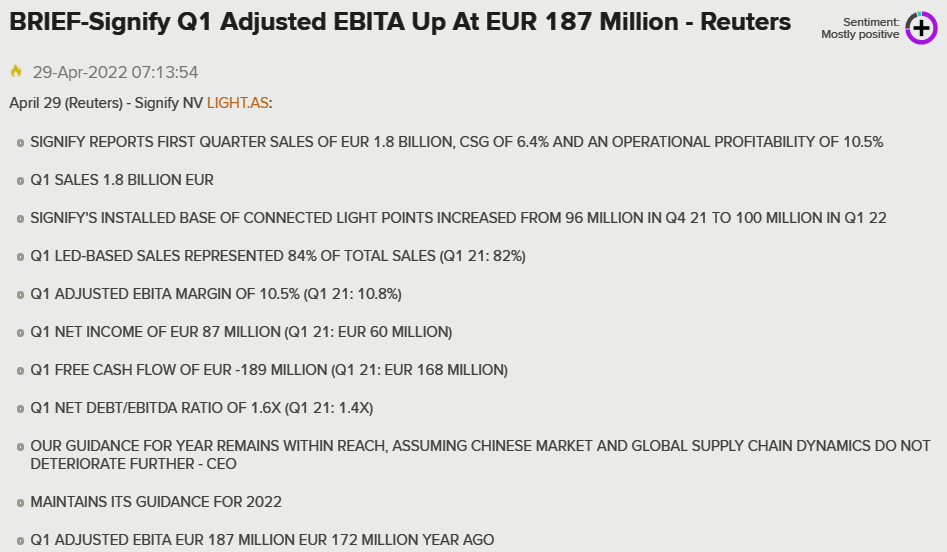The width and height of the screenshot is (947, 552).
Task: Click bullet marker beside Q1 SALES 1.8 BILLION
Action: point(20,181)
